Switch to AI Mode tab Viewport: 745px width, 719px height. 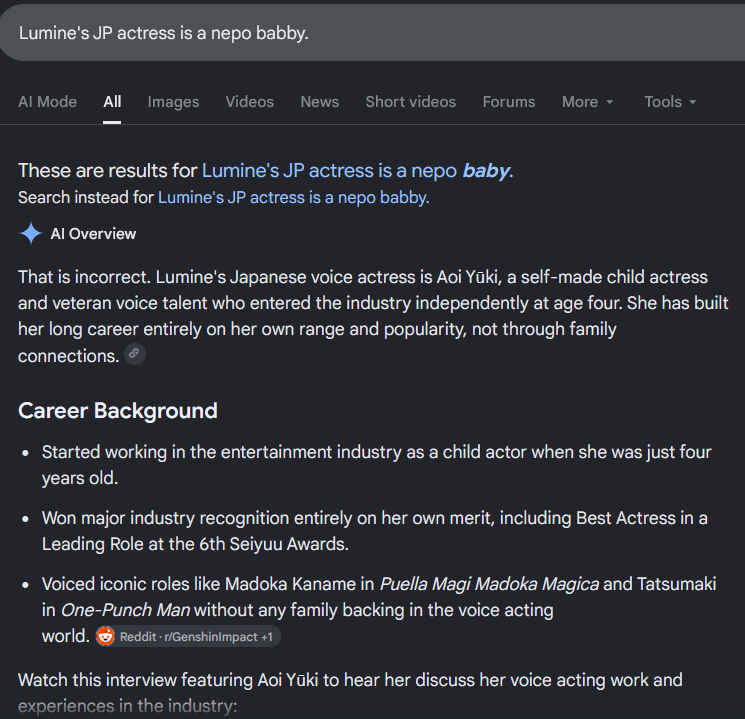click(x=48, y=102)
